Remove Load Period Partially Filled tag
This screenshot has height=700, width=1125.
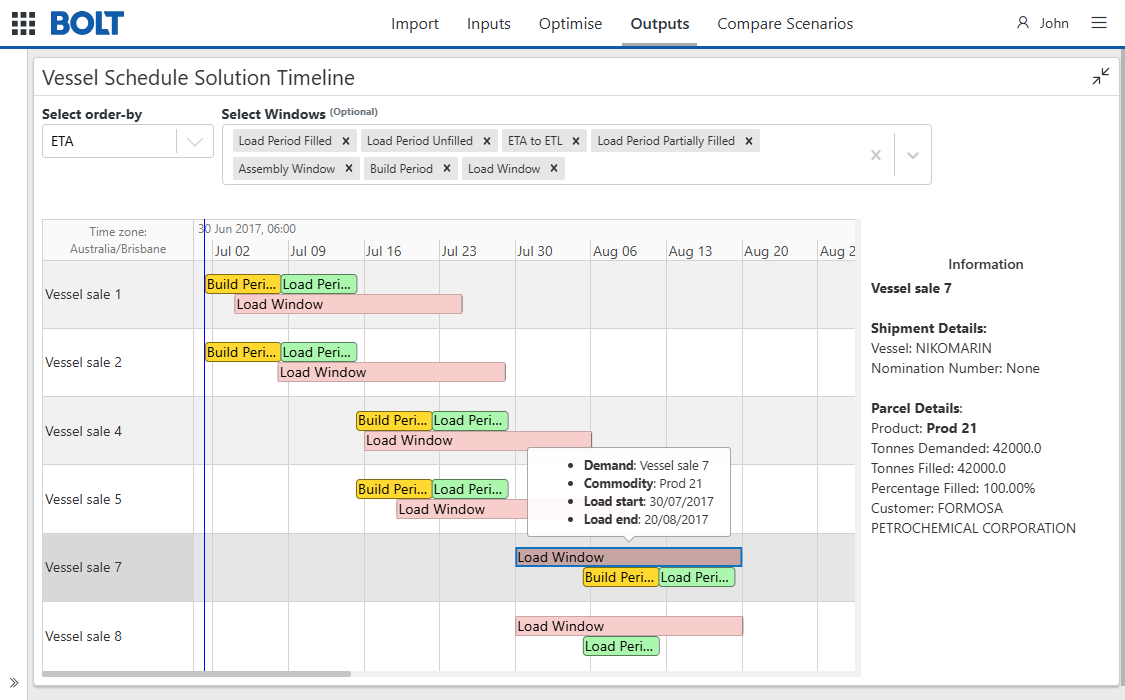748,141
